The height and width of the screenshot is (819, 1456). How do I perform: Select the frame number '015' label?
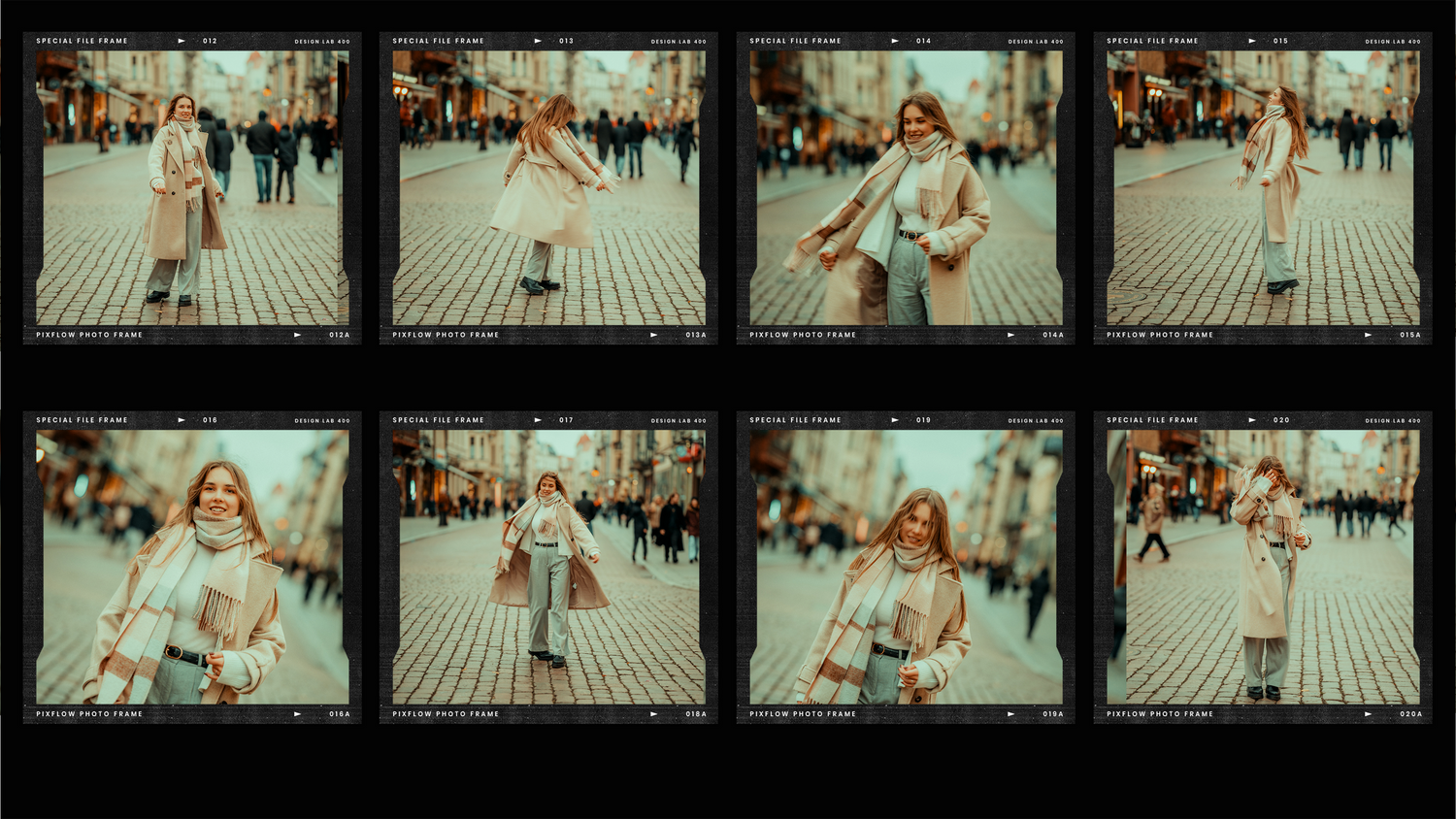pos(1280,41)
